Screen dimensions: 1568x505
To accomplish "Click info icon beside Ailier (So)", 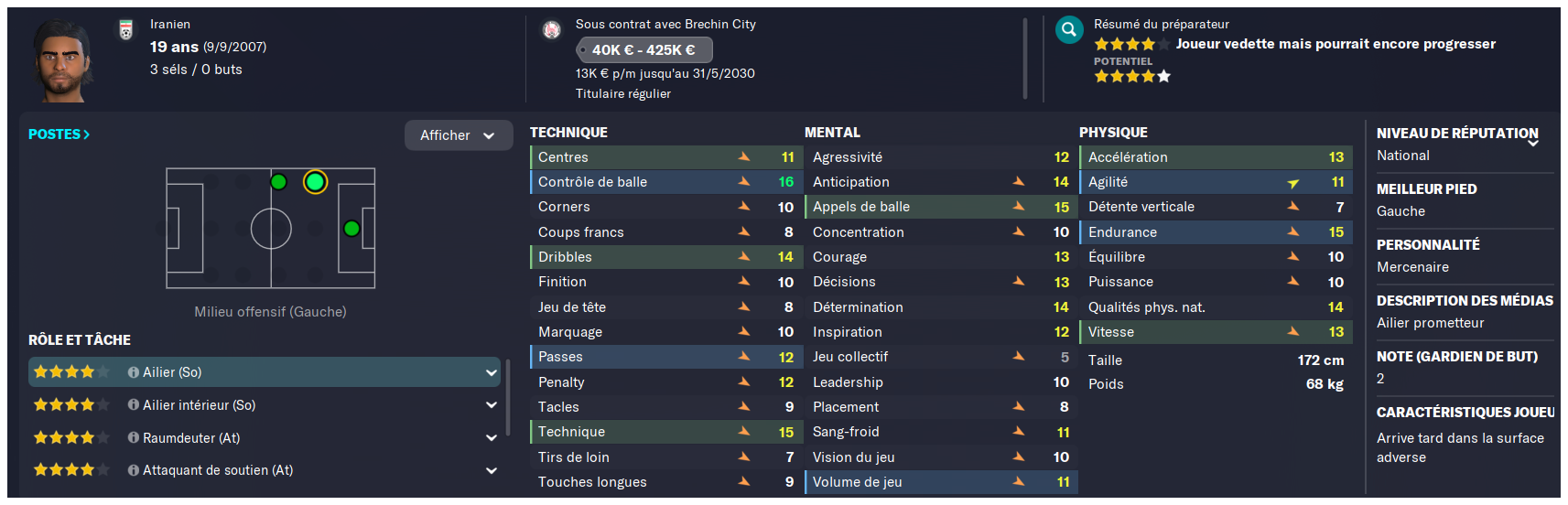I will click(134, 372).
